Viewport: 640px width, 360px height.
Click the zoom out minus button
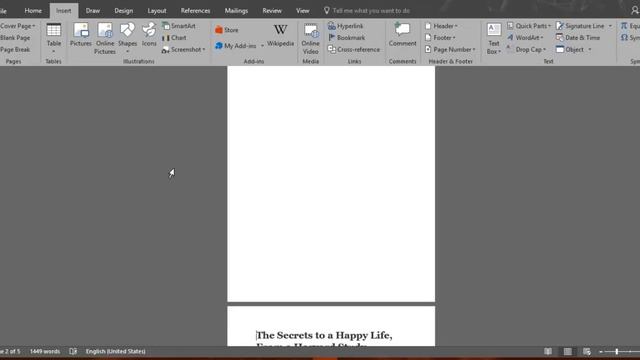[601, 351]
